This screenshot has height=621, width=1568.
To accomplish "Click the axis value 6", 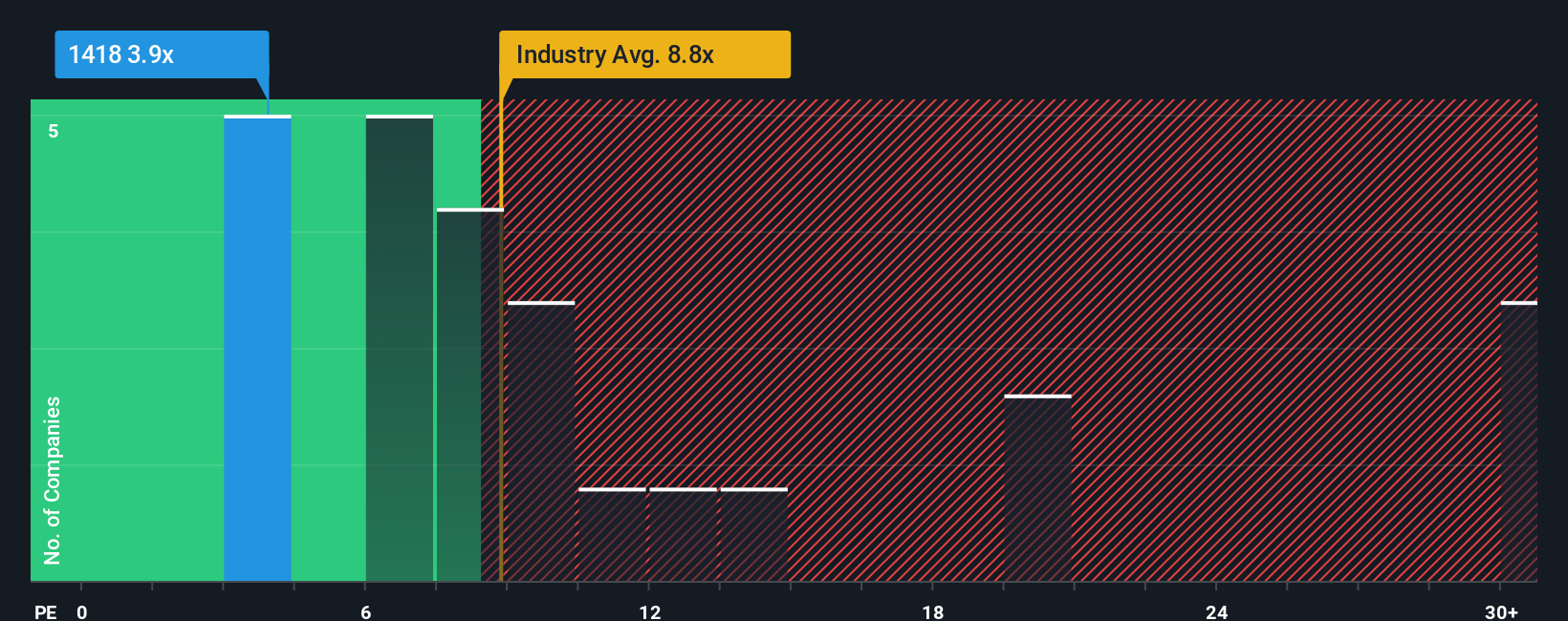I will [366, 611].
